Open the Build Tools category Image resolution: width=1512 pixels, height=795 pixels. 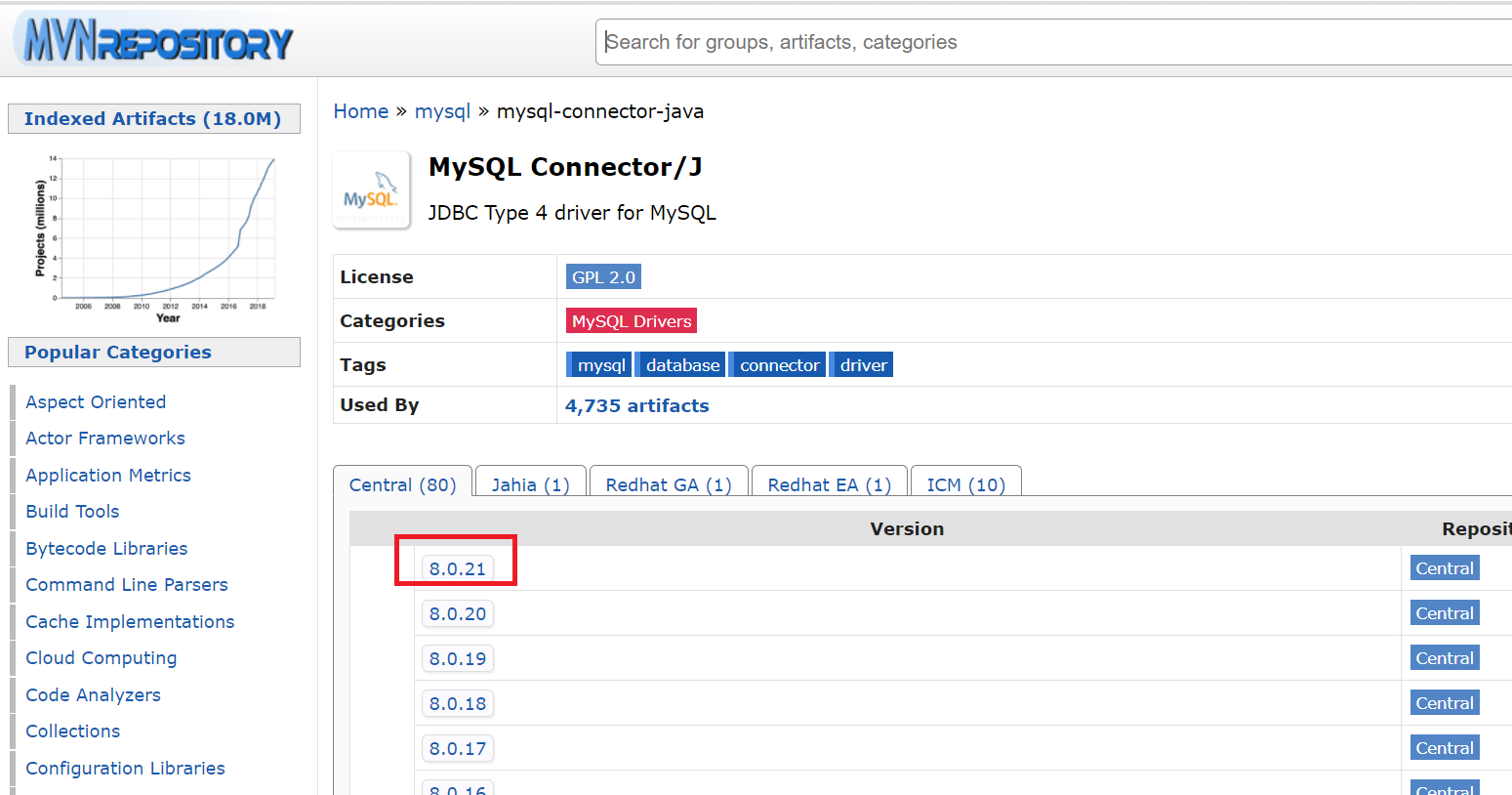tap(72, 512)
